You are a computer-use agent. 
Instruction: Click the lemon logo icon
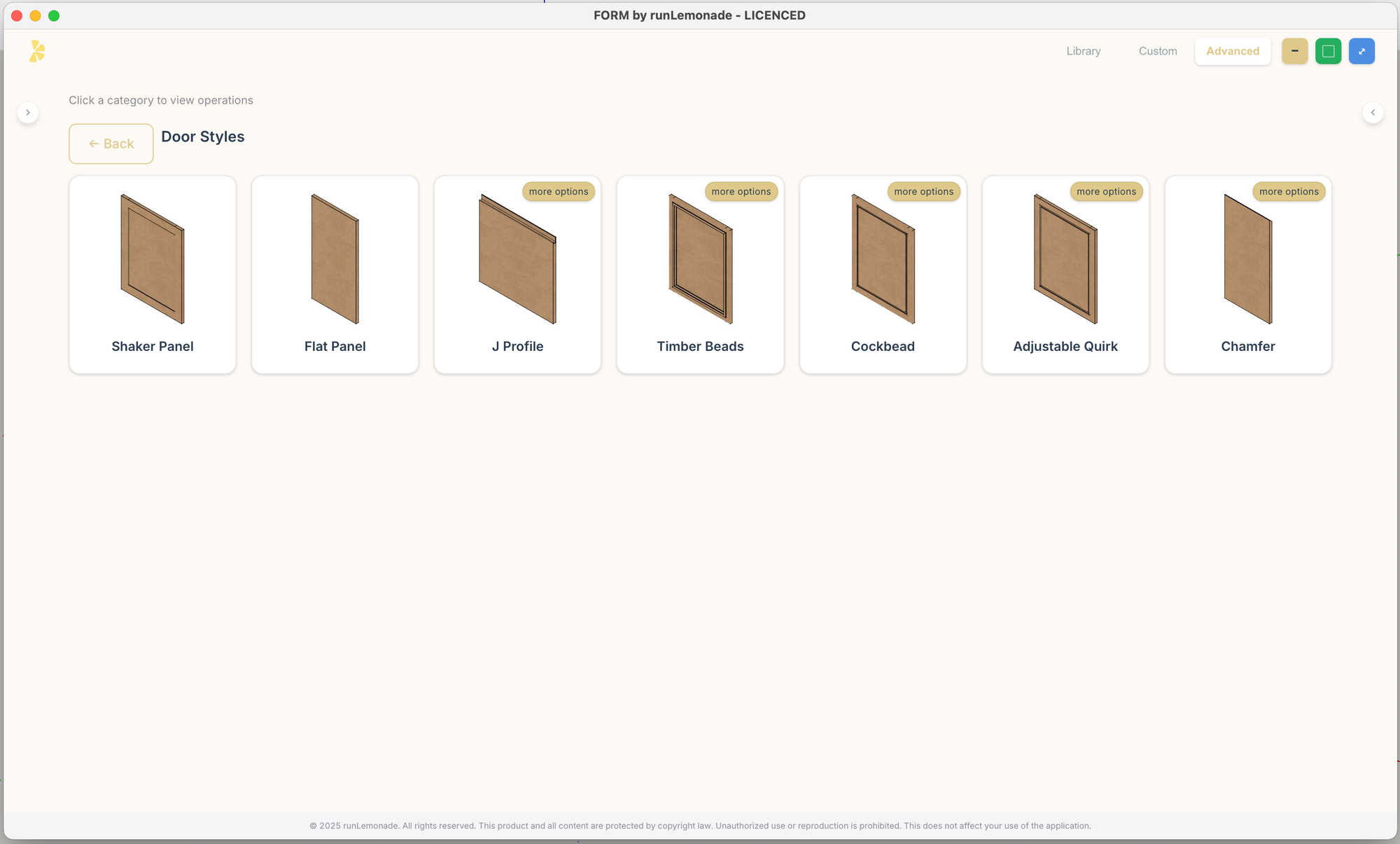click(37, 51)
